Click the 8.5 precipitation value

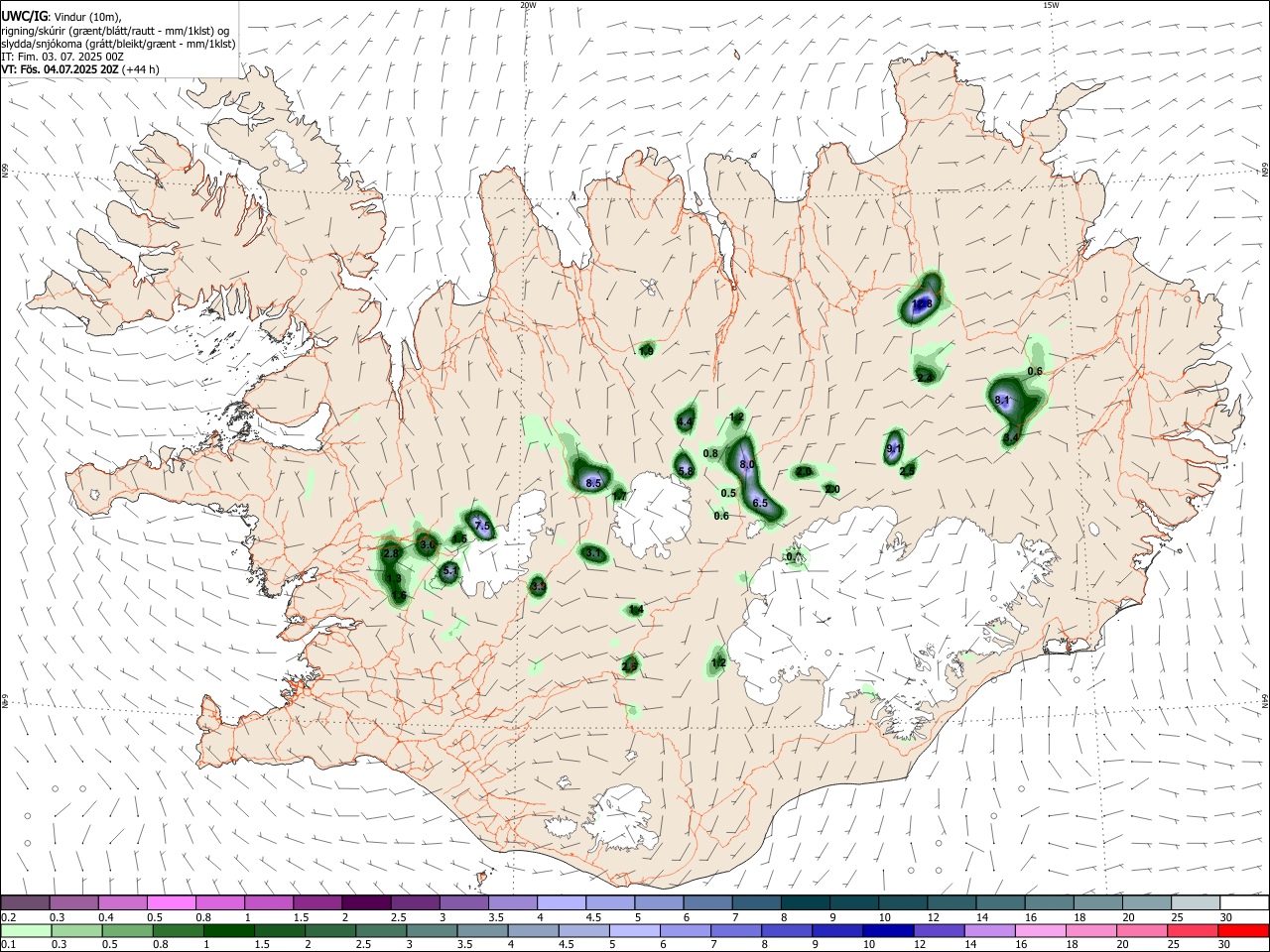(x=593, y=483)
